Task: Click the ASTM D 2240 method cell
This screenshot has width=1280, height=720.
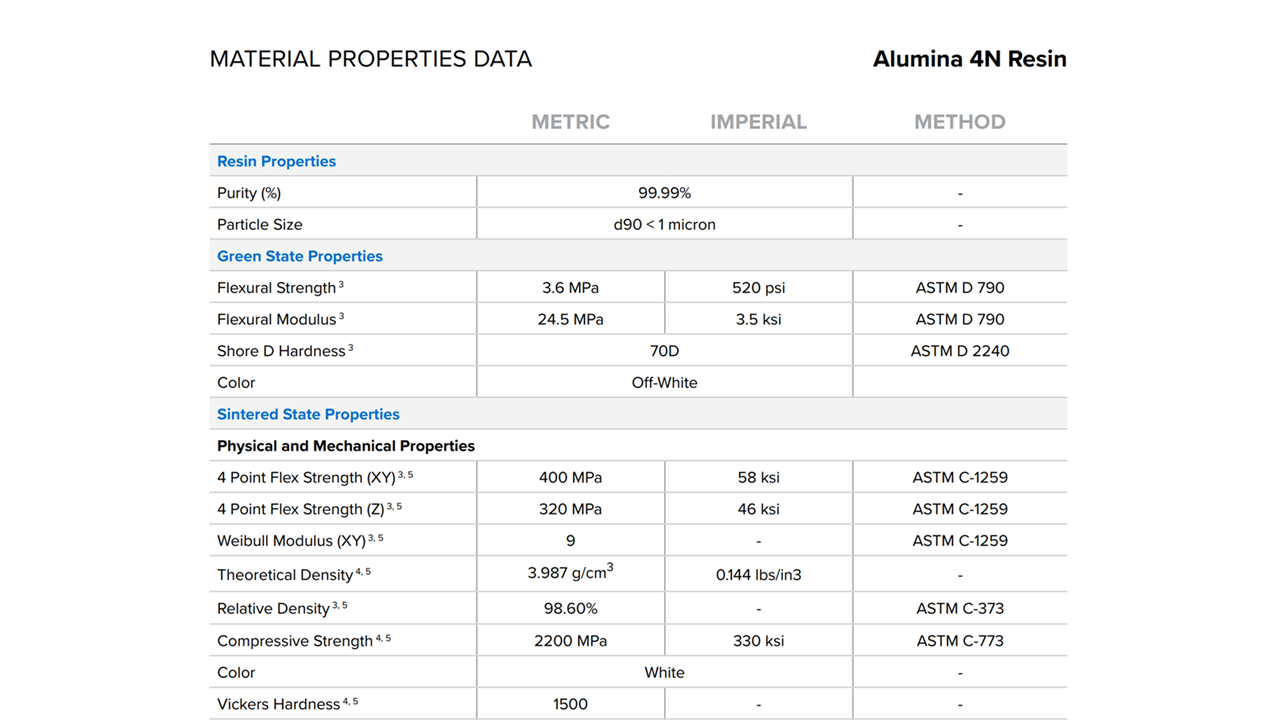Action: (x=959, y=351)
